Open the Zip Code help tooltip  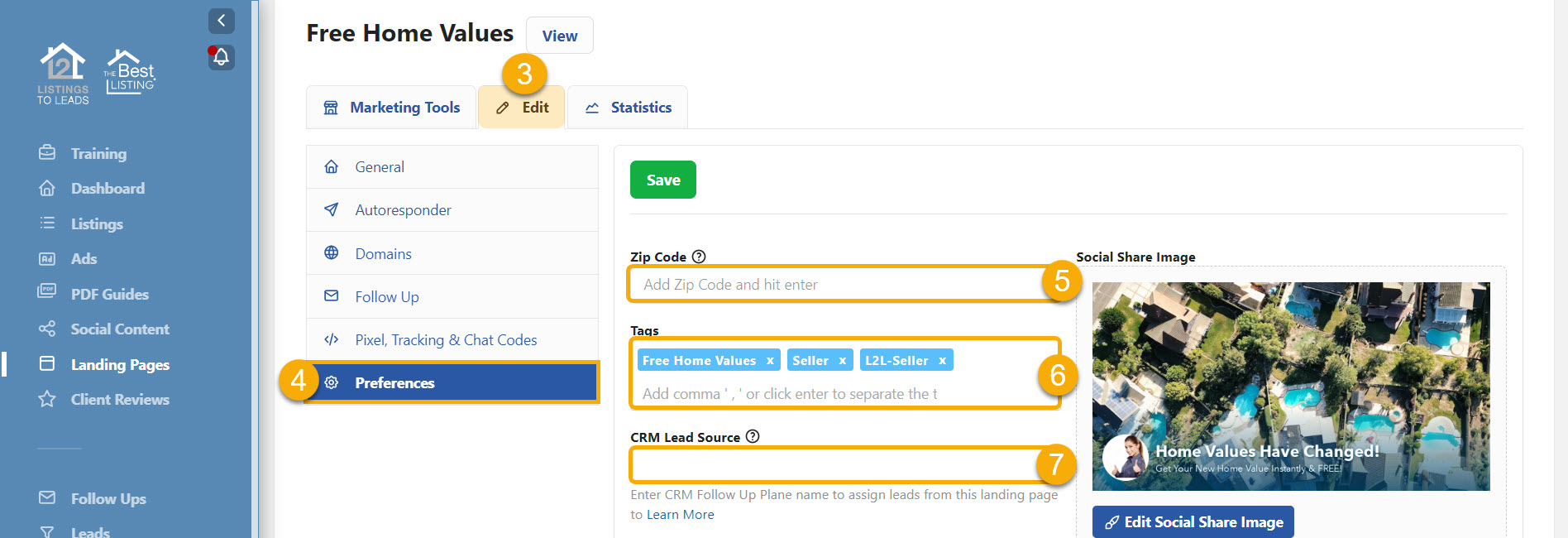coord(699,257)
